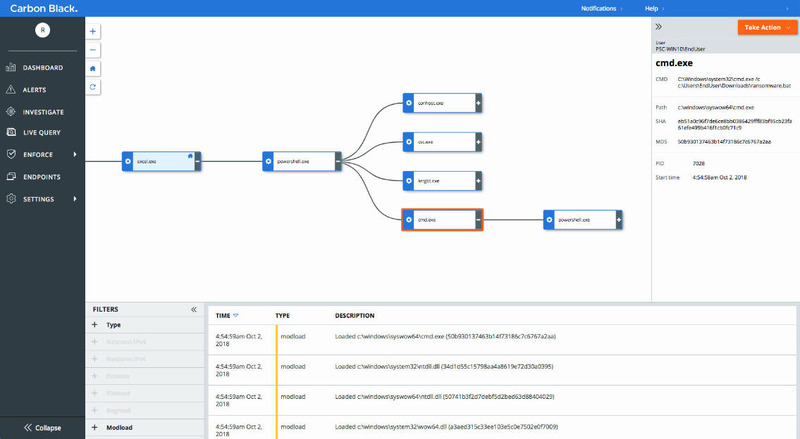
Task: Open the Help menu in header
Action: (x=682, y=7)
